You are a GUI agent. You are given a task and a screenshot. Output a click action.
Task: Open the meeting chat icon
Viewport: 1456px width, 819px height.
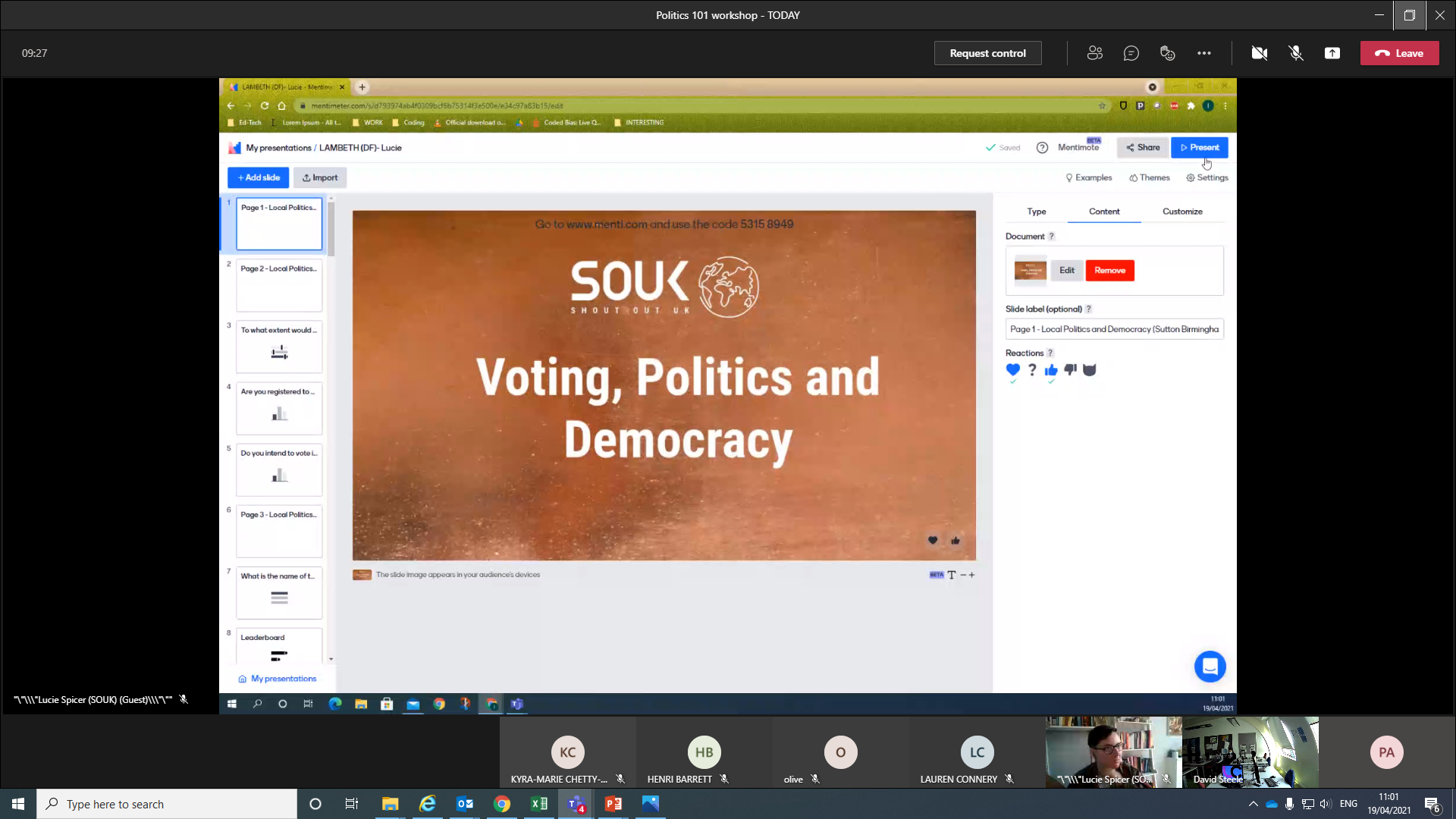pos(1131,53)
